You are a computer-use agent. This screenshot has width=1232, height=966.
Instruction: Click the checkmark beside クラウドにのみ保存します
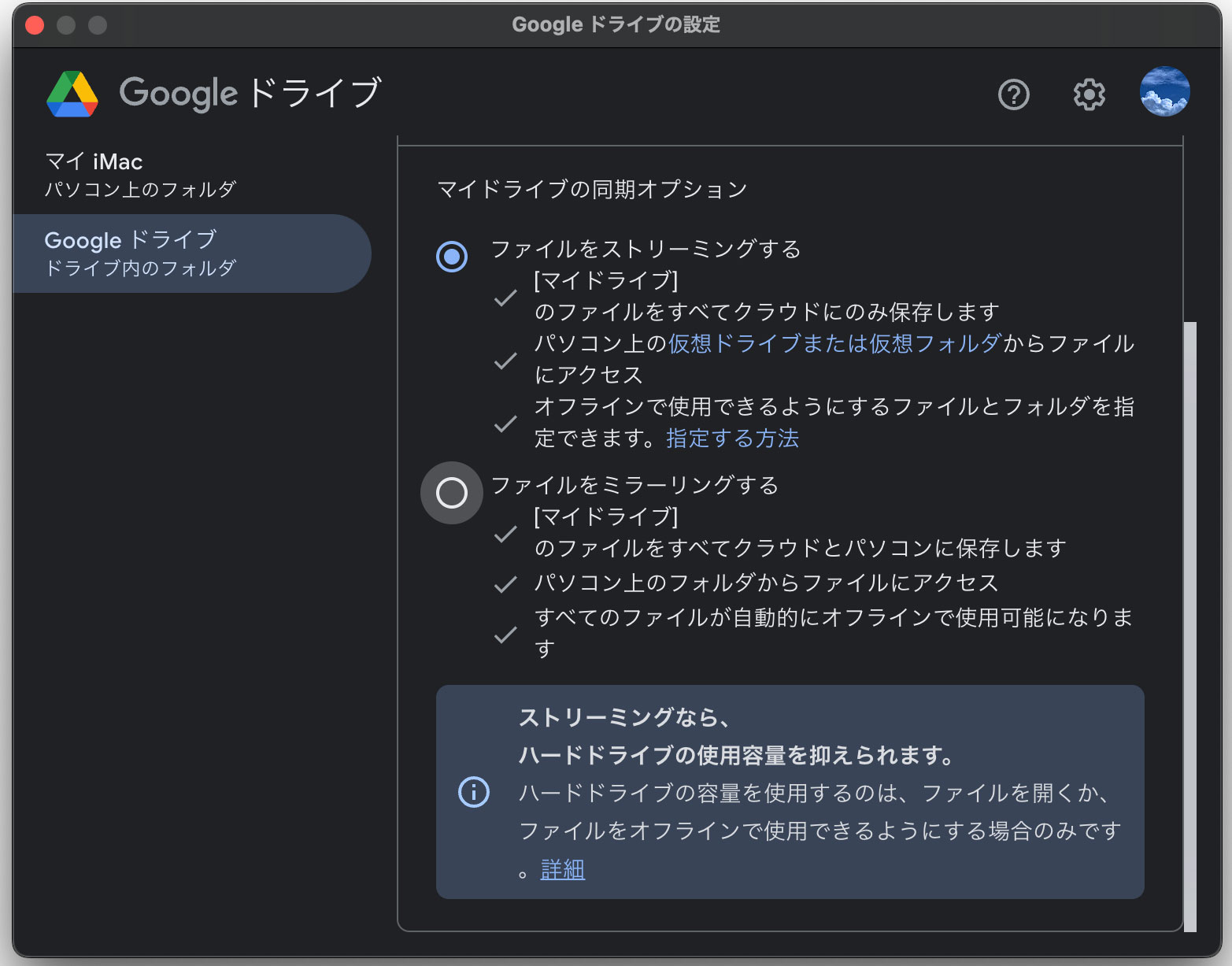click(505, 298)
